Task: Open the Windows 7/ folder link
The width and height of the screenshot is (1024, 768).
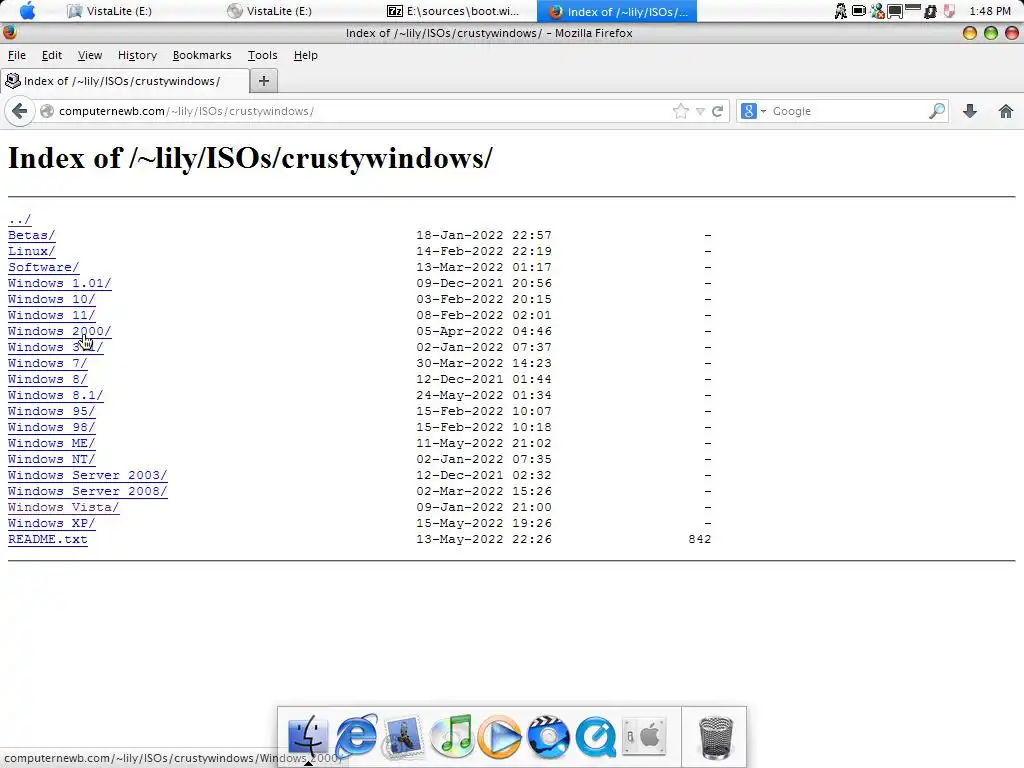Action: click(x=47, y=363)
